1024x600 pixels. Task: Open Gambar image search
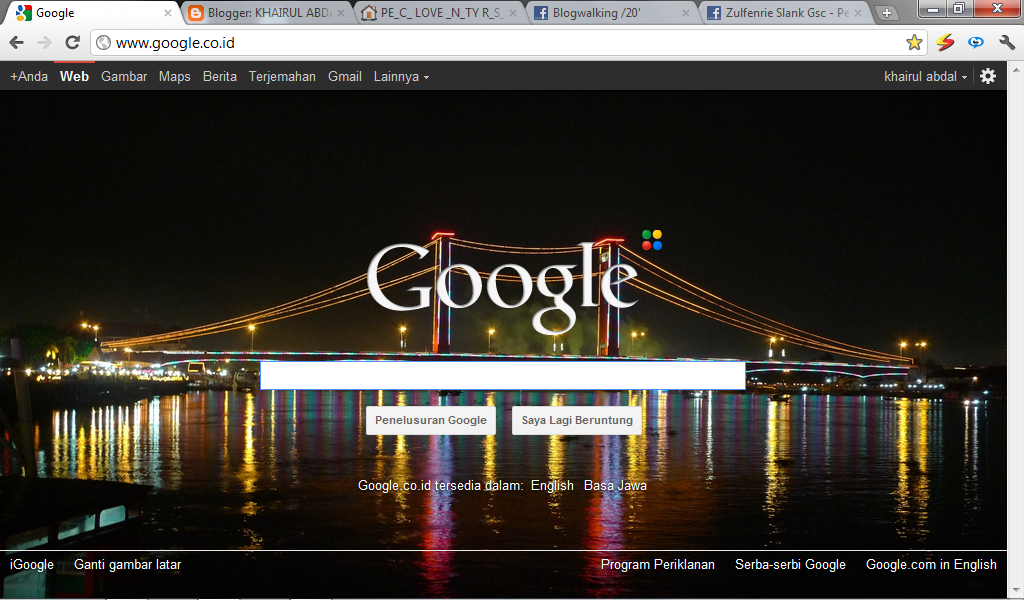124,76
